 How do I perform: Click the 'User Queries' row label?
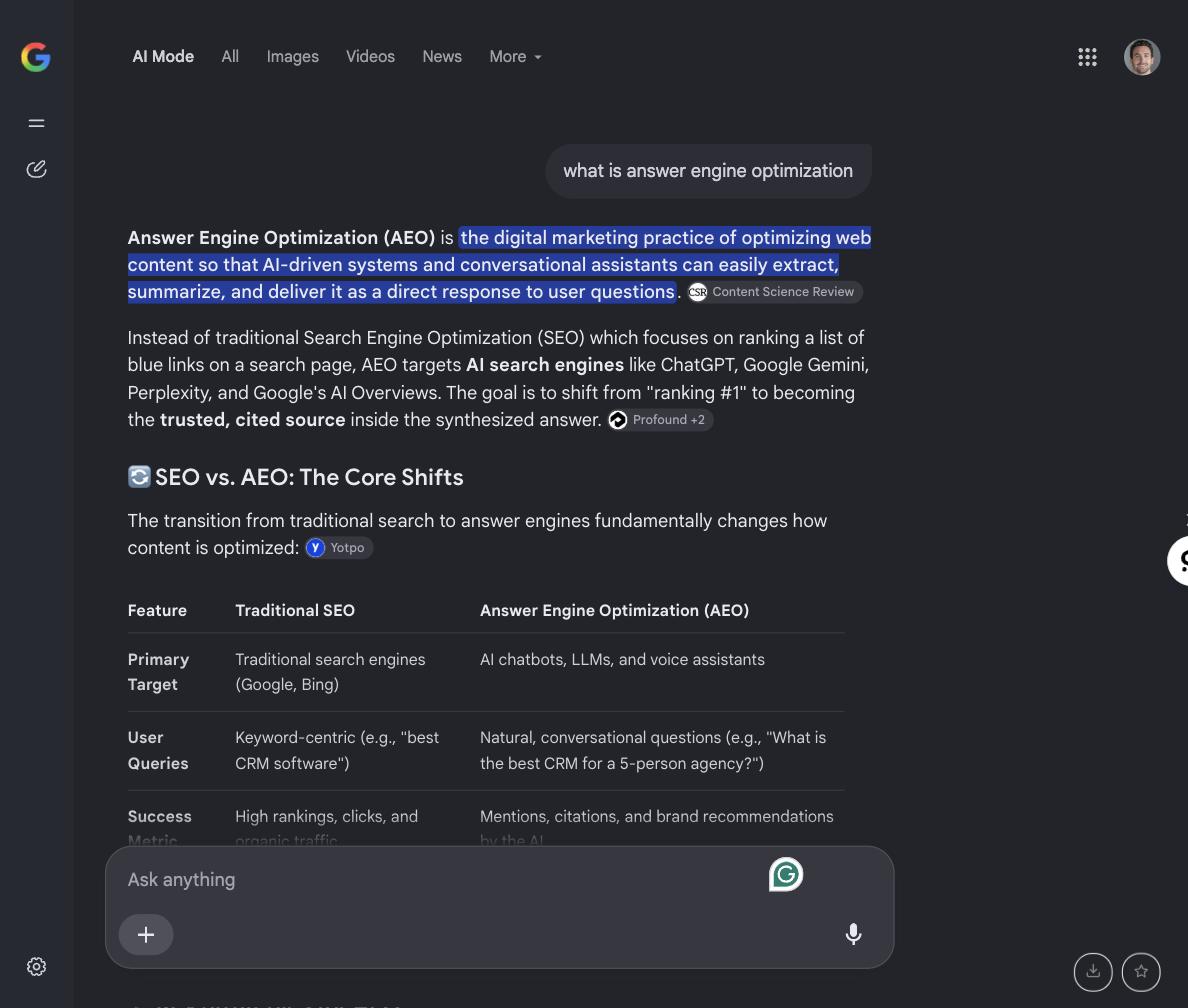[158, 750]
